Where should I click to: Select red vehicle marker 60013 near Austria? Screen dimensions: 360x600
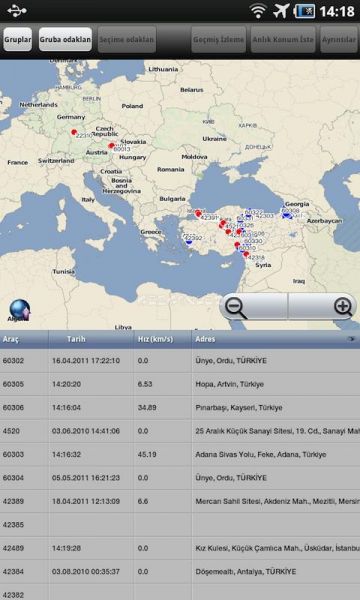coord(111,145)
